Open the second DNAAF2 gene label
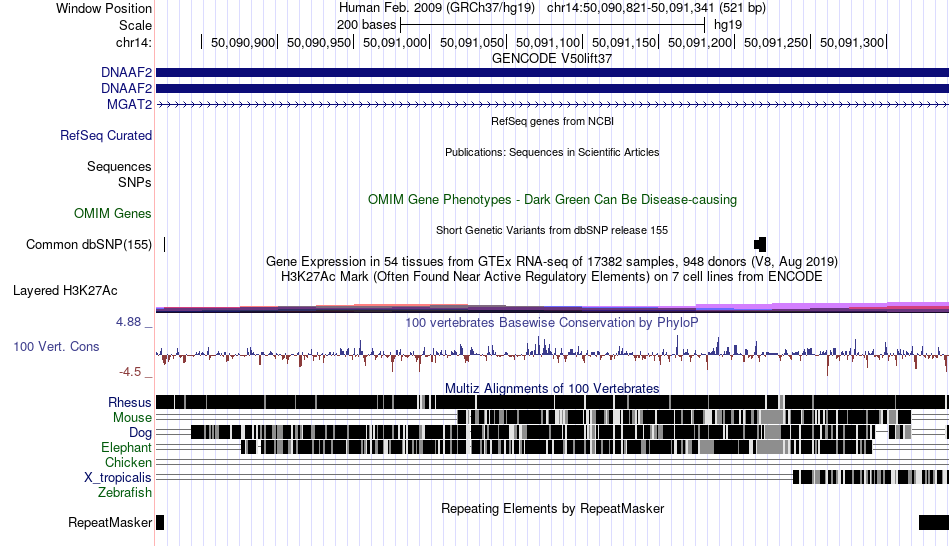This screenshot has height=546, width=950. [x=126, y=88]
